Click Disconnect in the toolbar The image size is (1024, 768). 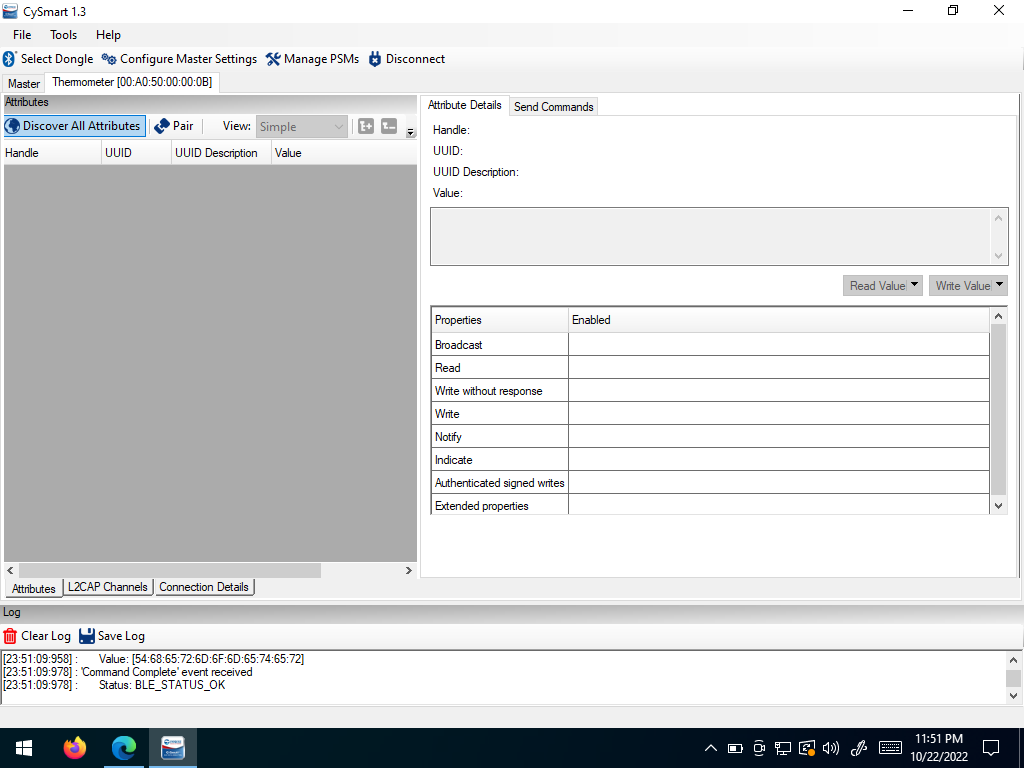point(407,59)
